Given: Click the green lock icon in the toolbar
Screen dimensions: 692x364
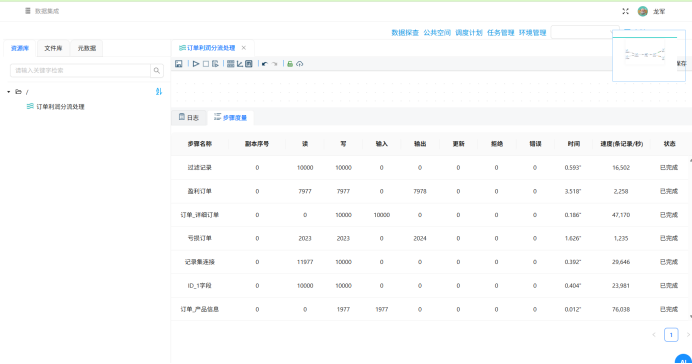Looking at the screenshot, I should click(290, 64).
